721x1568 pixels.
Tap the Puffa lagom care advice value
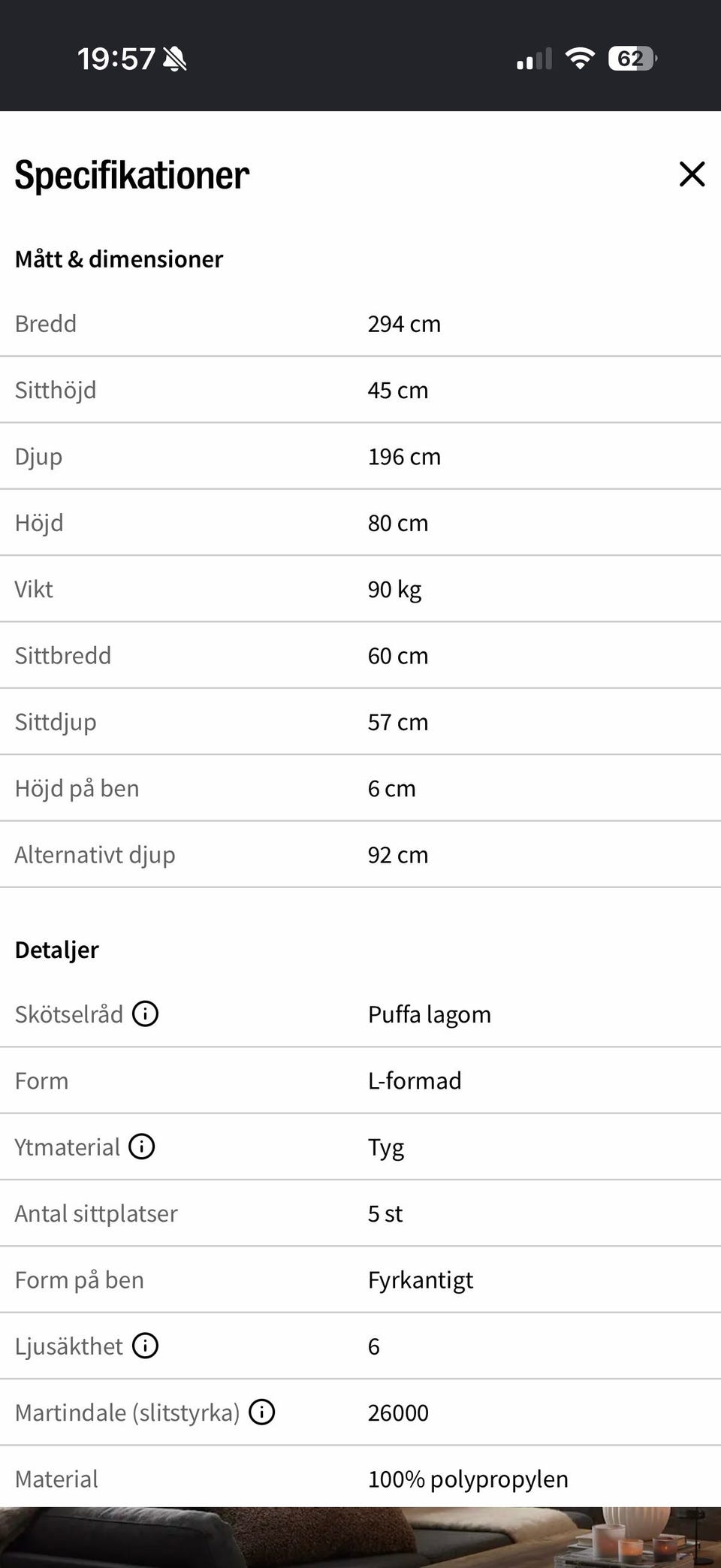point(429,1015)
